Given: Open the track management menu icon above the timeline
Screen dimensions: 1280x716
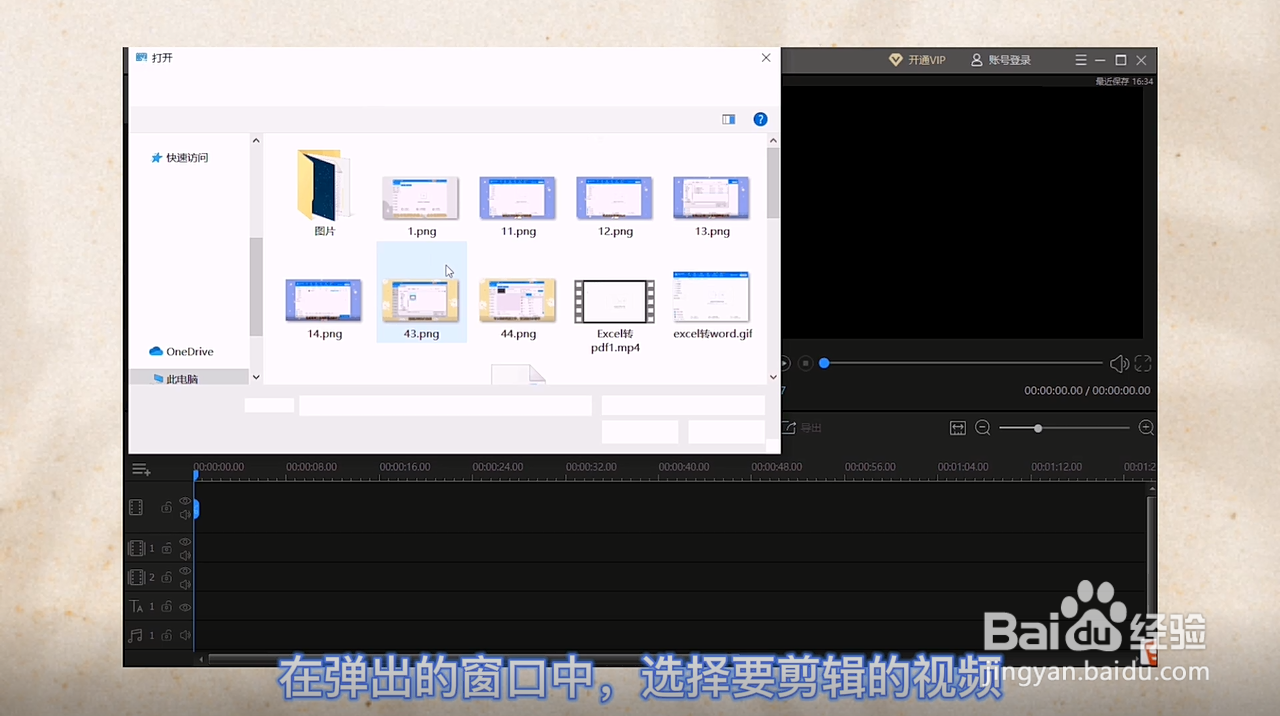Looking at the screenshot, I should click(x=141, y=468).
